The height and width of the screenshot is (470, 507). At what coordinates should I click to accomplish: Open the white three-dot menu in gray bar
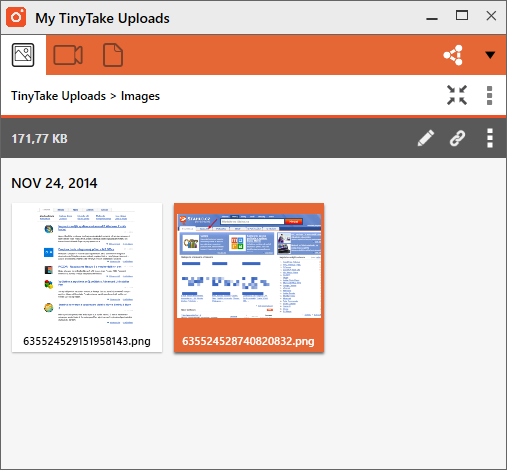coord(490,138)
